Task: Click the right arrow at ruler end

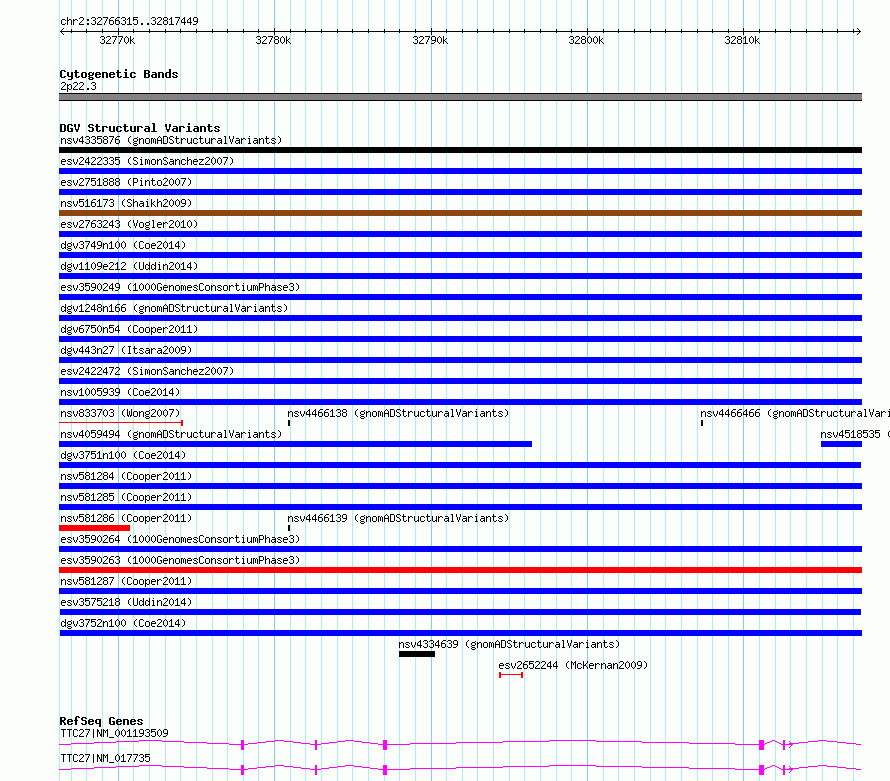Action: tap(858, 31)
